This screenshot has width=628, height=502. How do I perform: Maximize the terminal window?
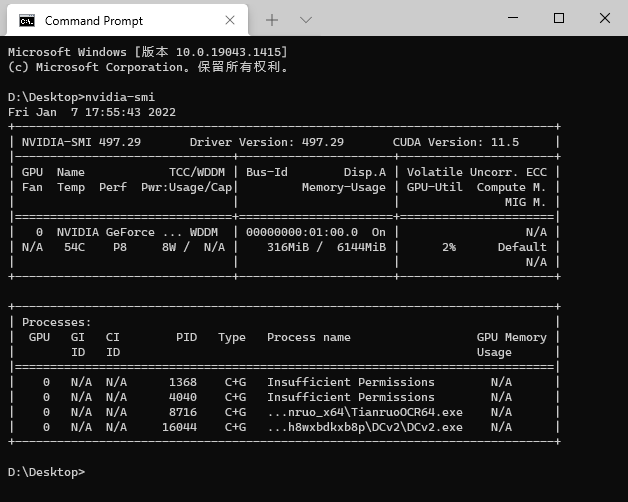(x=559, y=18)
